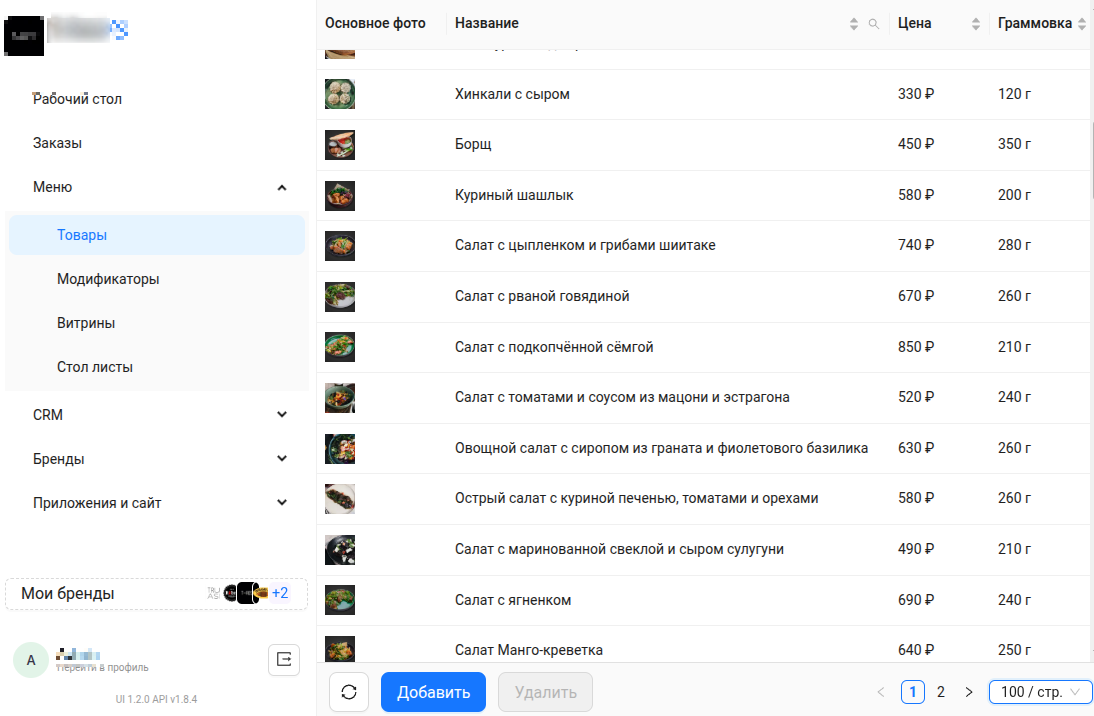The height and width of the screenshot is (716, 1094).
Task: Click the user avatar circle 'A'
Action: tap(30, 660)
